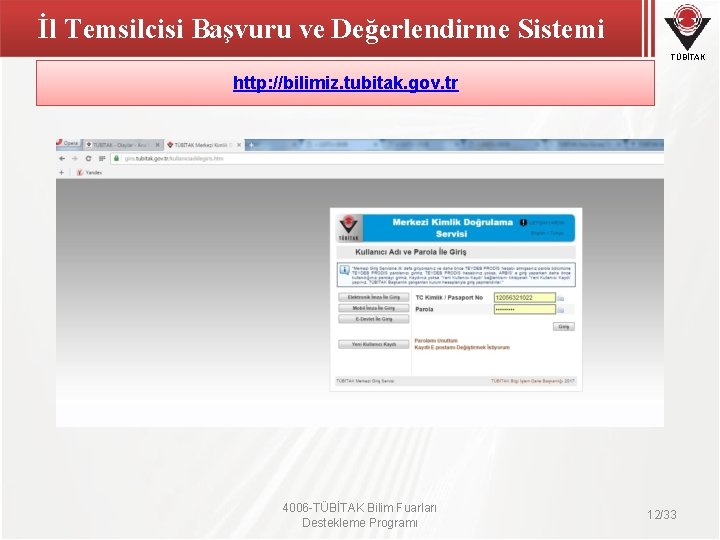720x540 pixels.
Task: Close the TÜBİTAK Merkezi Kimlik tab
Action: [239, 145]
